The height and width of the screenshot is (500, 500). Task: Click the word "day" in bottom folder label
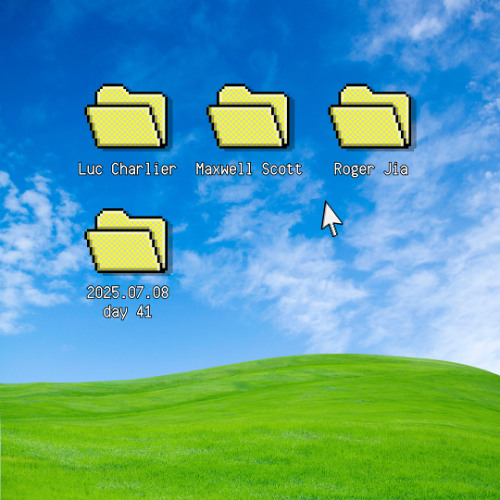pyautogui.click(x=115, y=312)
